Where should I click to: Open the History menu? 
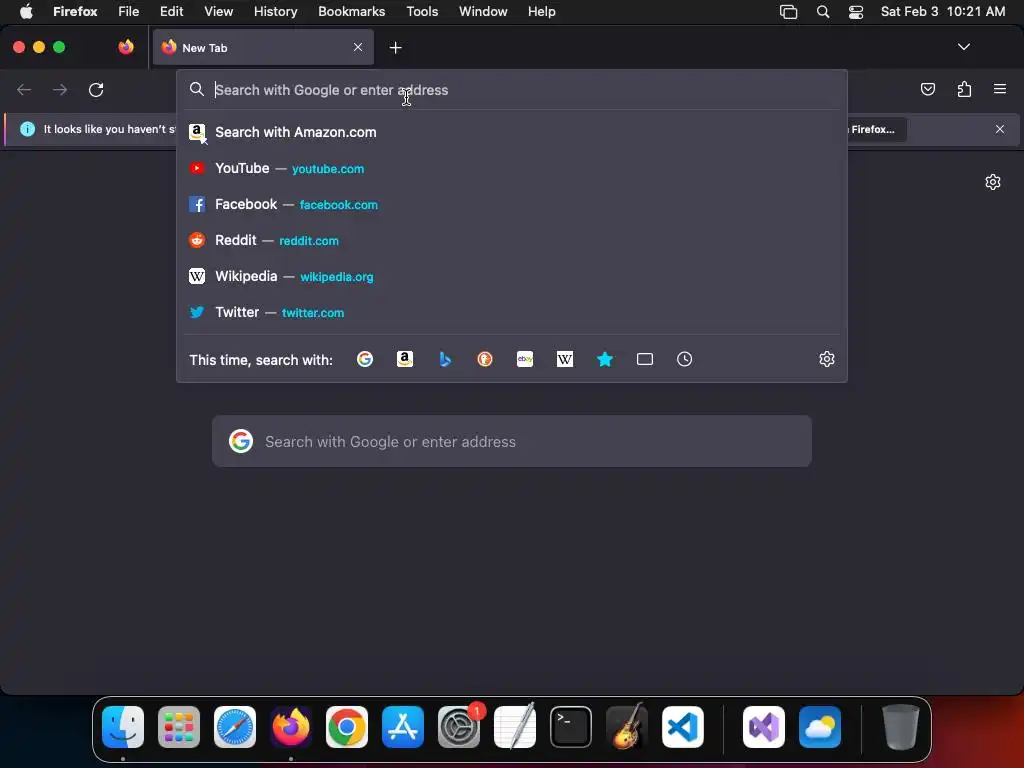pos(276,11)
